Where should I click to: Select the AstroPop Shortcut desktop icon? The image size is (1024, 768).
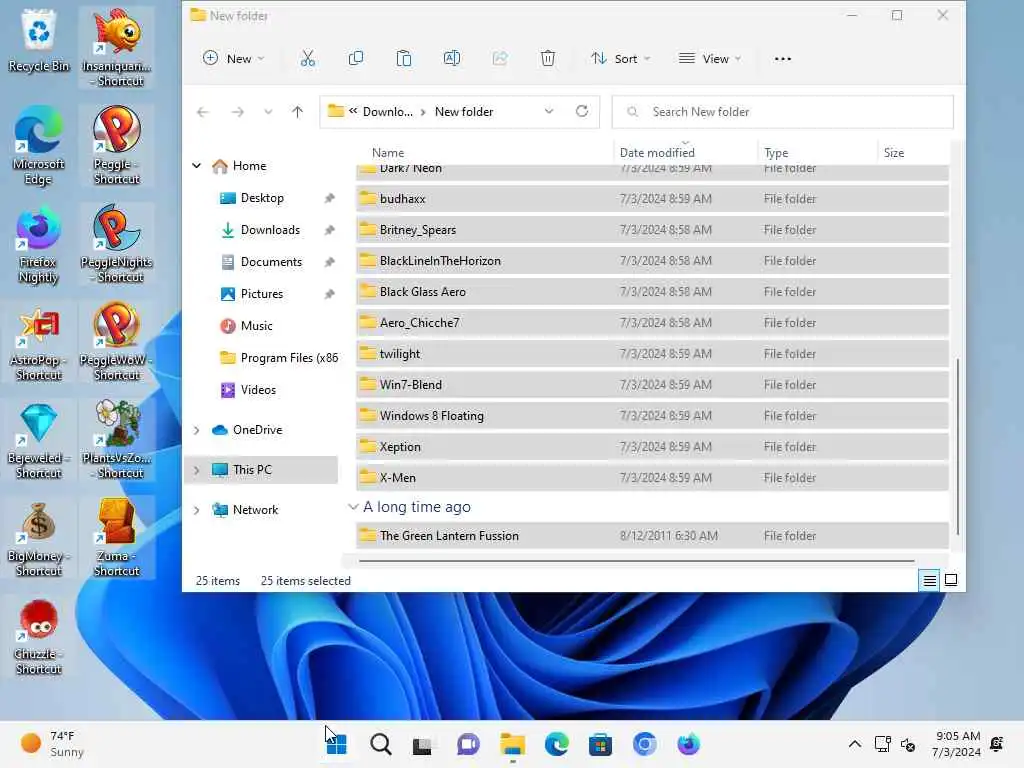pos(39,342)
